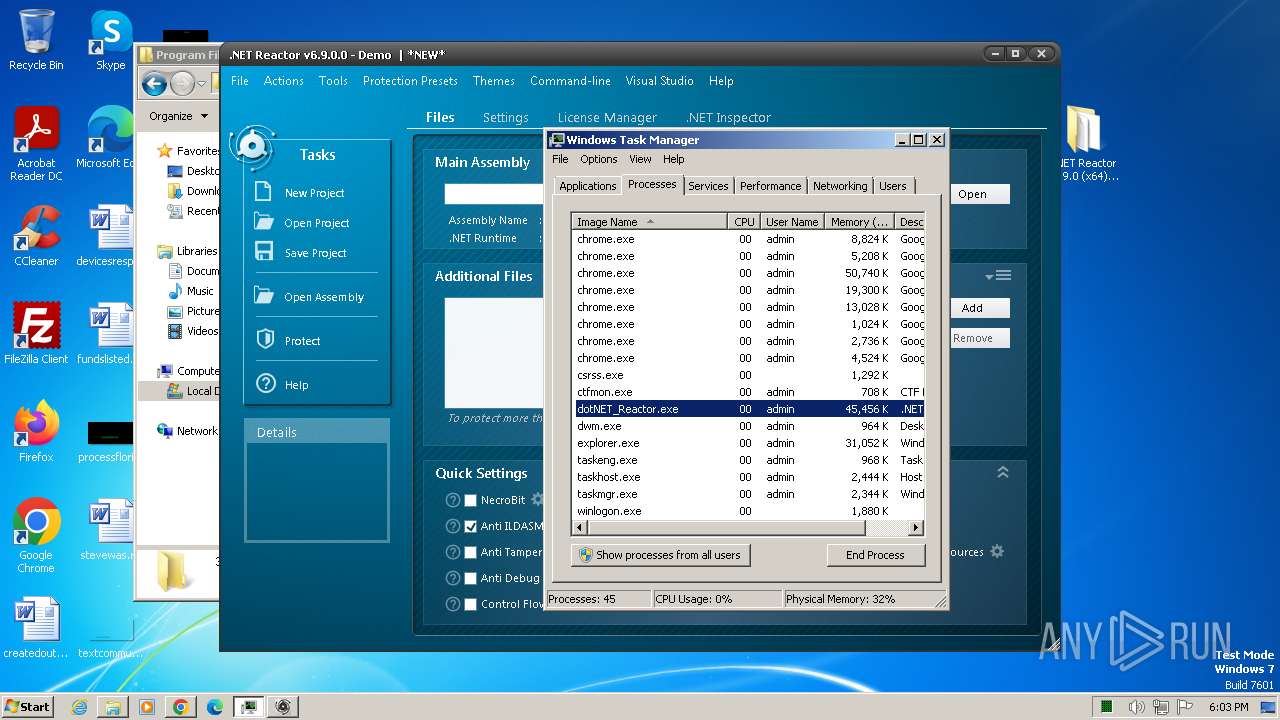Image resolution: width=1280 pixels, height=720 pixels.
Task: Sort processes by the CPU column
Action: tap(744, 221)
